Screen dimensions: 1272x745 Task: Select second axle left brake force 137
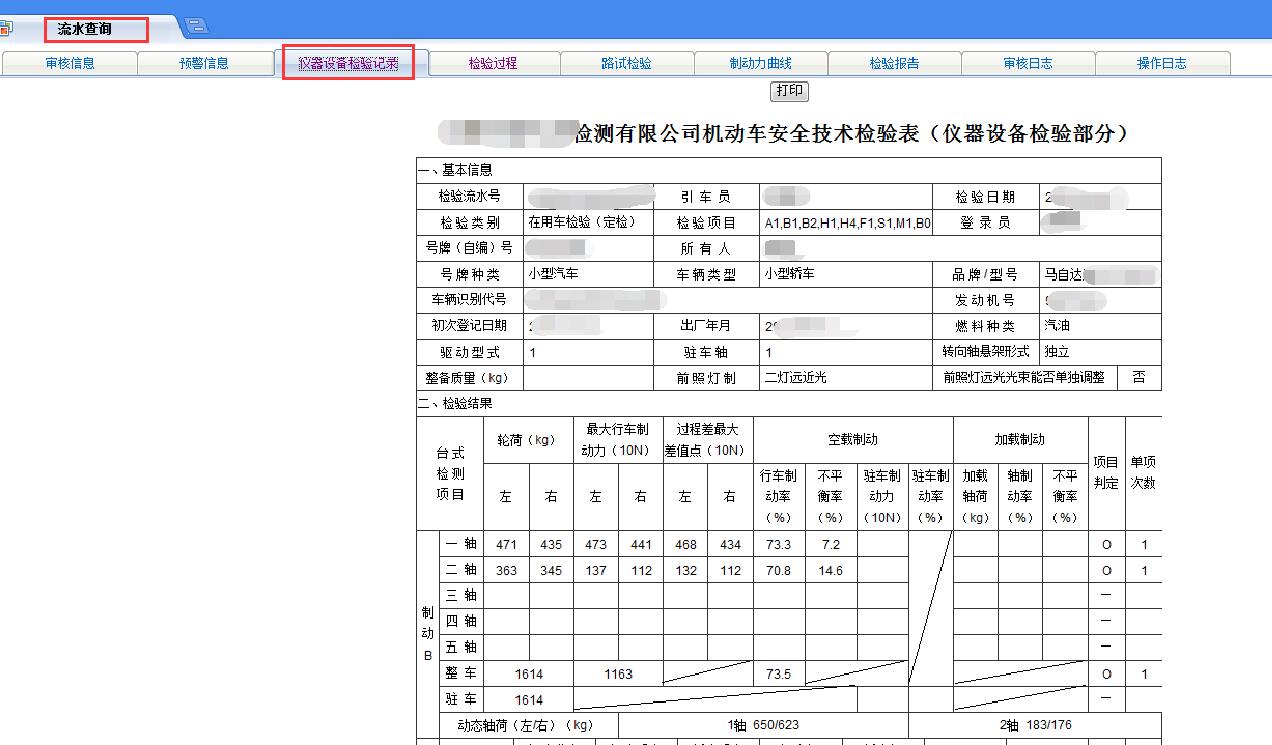coord(596,571)
